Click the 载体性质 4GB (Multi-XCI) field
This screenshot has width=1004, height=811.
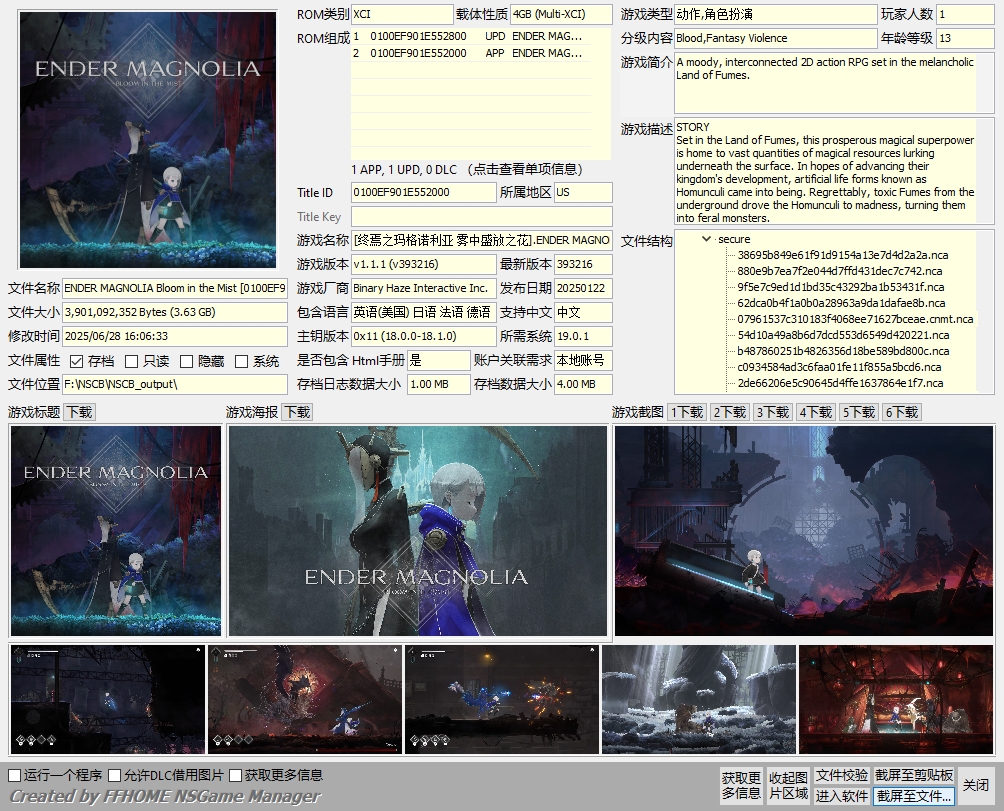tap(561, 14)
